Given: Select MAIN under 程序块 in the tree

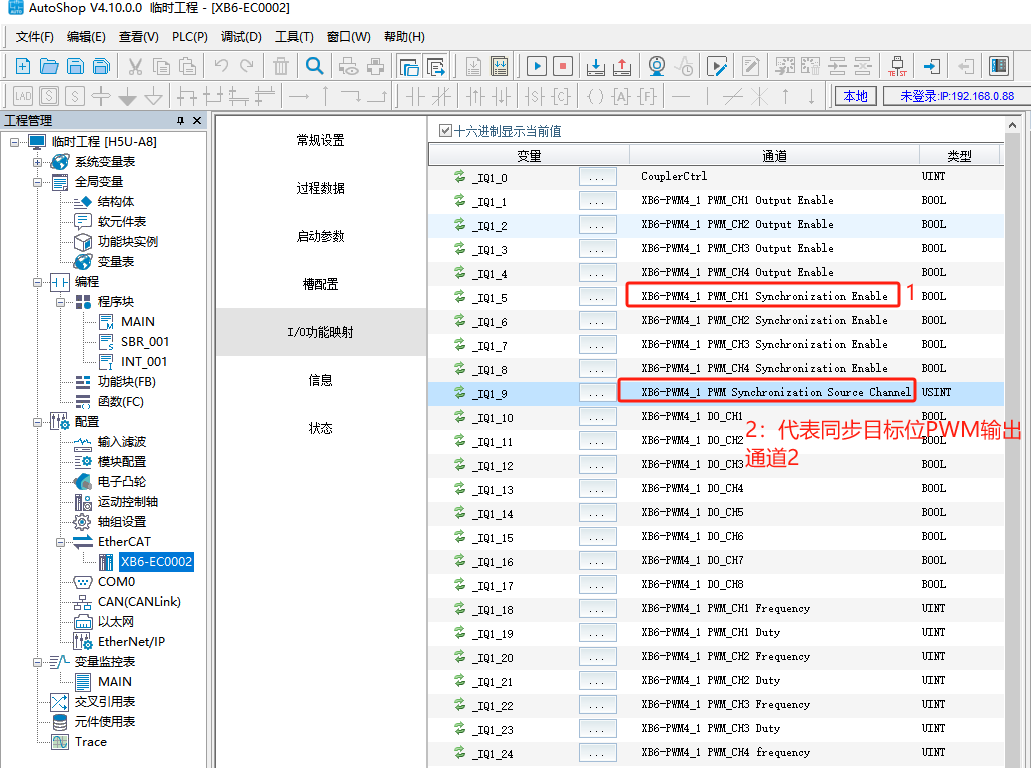Looking at the screenshot, I should [x=137, y=322].
